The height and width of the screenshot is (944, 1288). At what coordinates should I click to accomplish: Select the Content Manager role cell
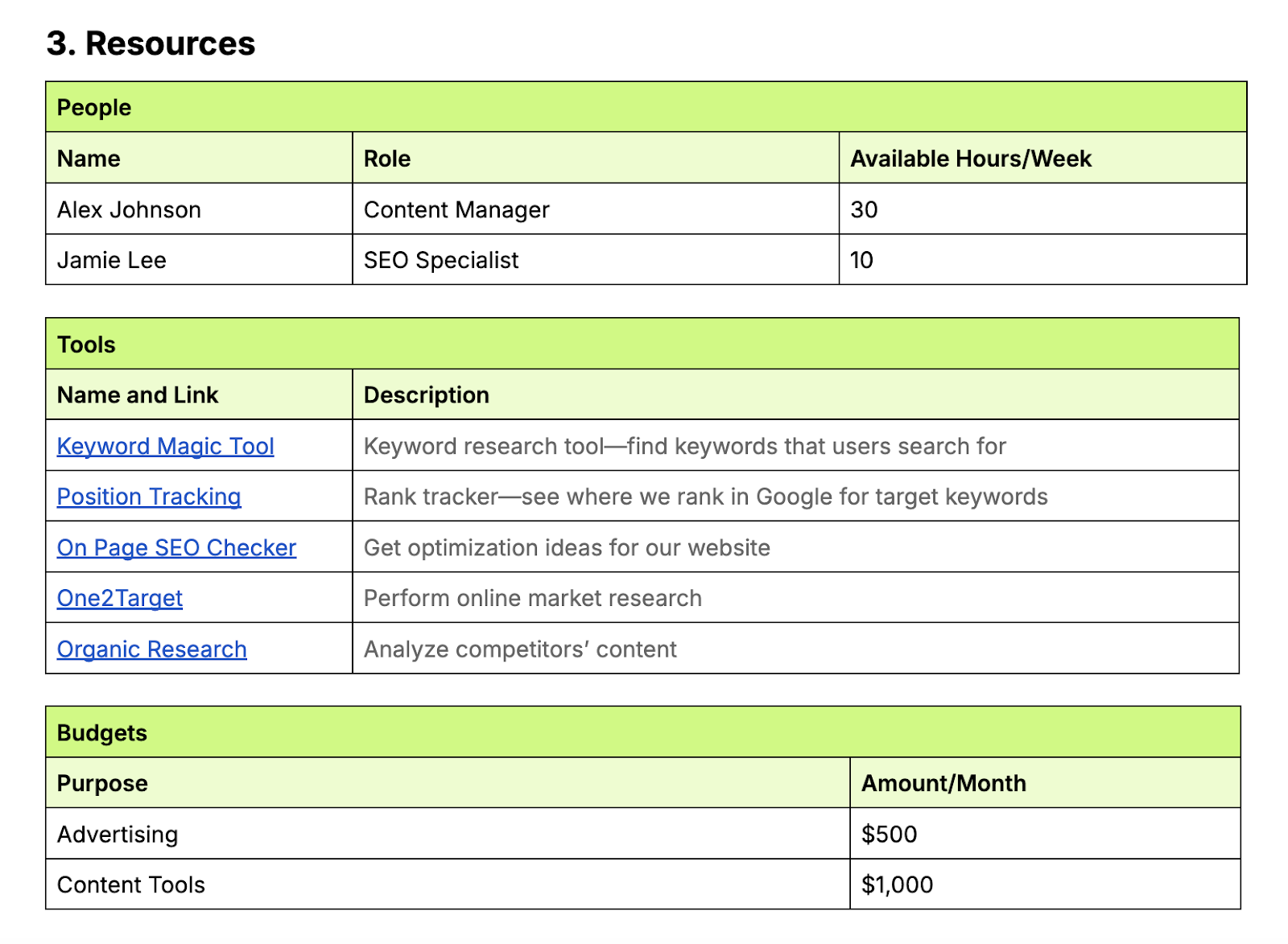(x=456, y=209)
